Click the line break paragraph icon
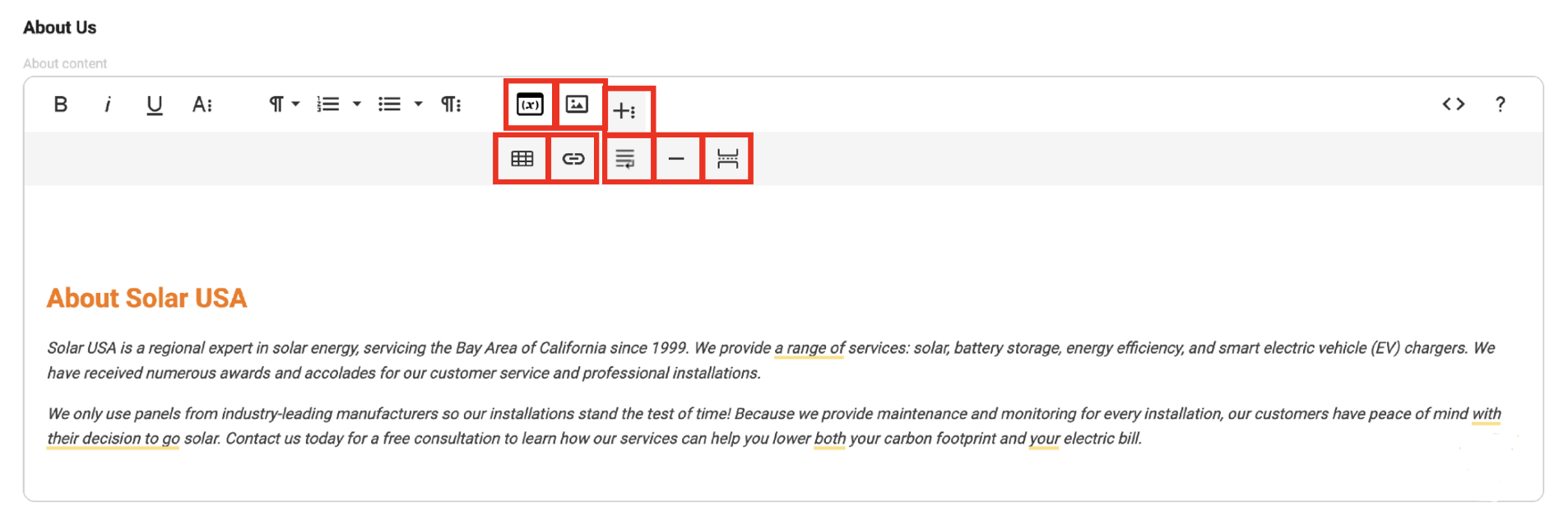The width and height of the screenshot is (1568, 525). pos(625,159)
